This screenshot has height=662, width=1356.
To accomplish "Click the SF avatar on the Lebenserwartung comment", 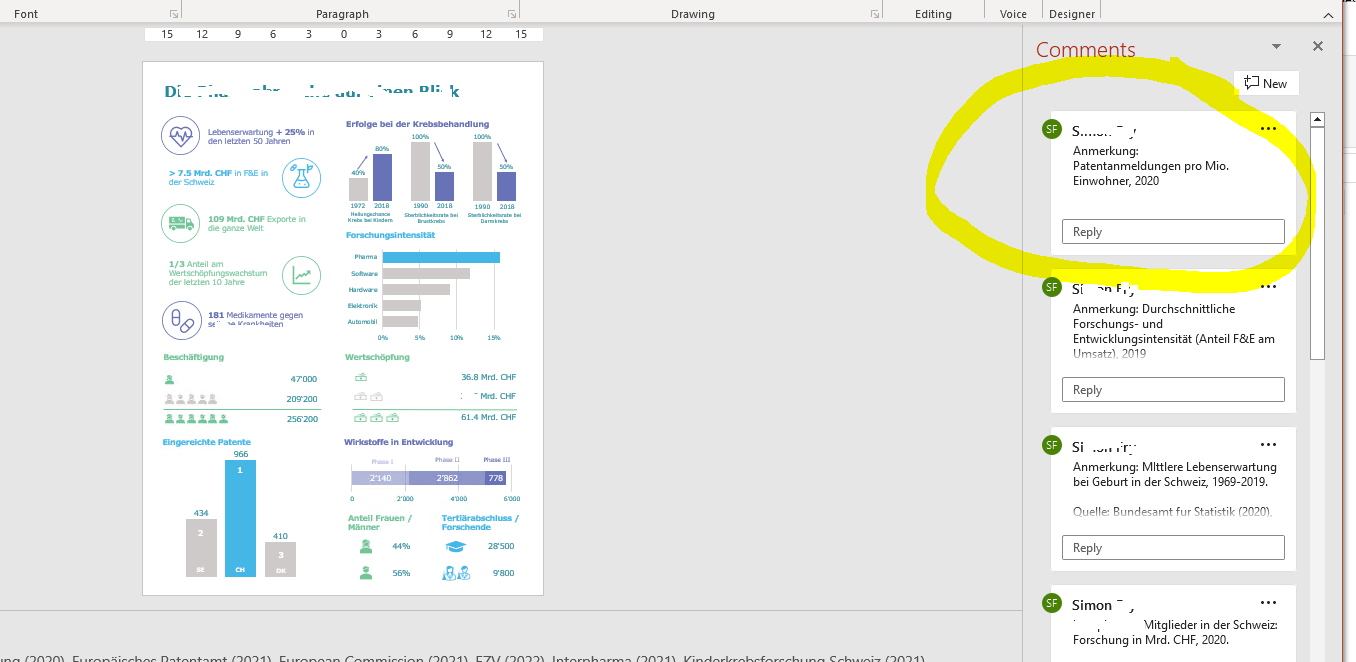I will click(x=1051, y=444).
